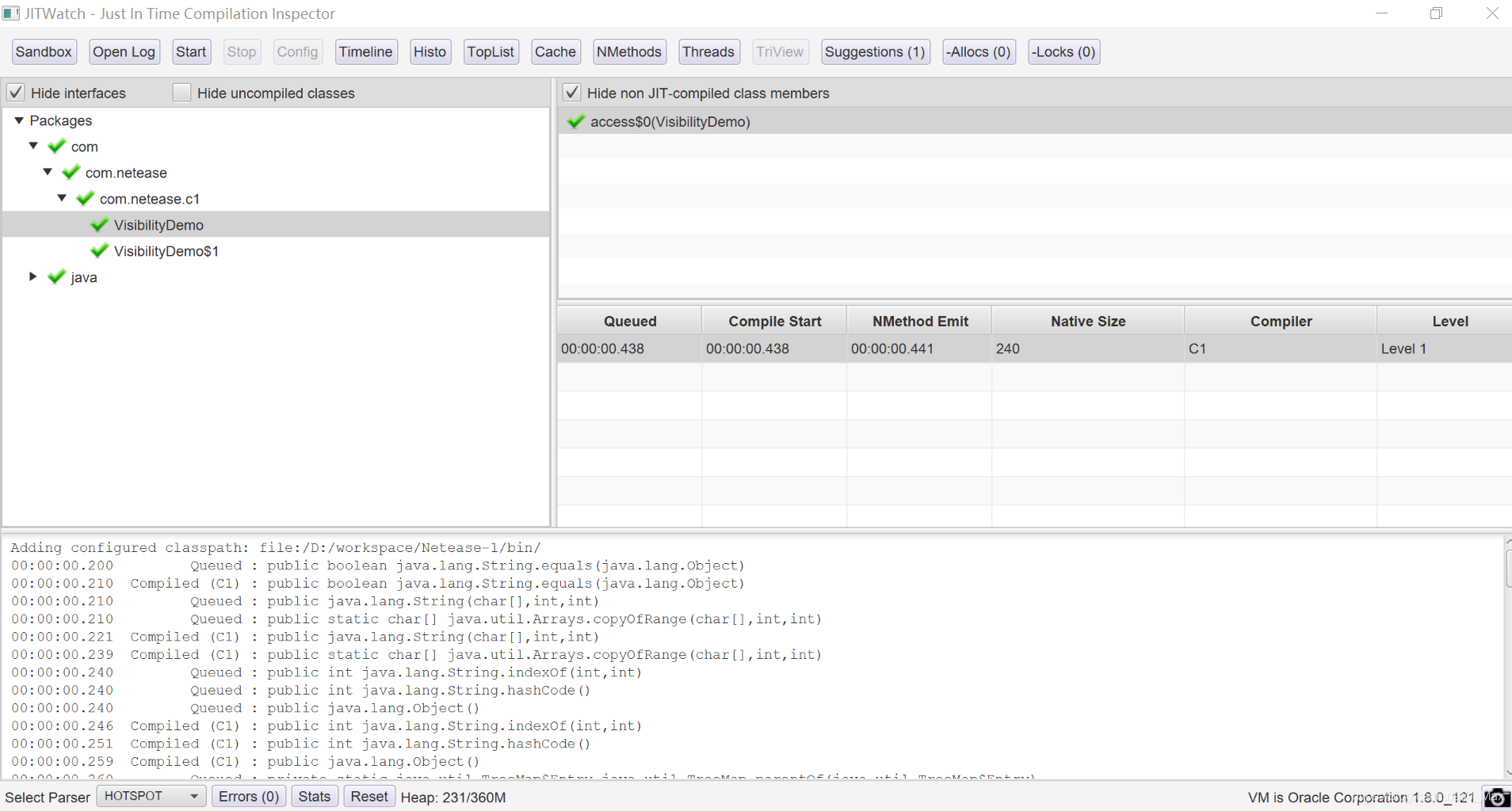This screenshot has height=811, width=1512.
Task: Select the VisibilityDemo class
Action: [x=277, y=225]
